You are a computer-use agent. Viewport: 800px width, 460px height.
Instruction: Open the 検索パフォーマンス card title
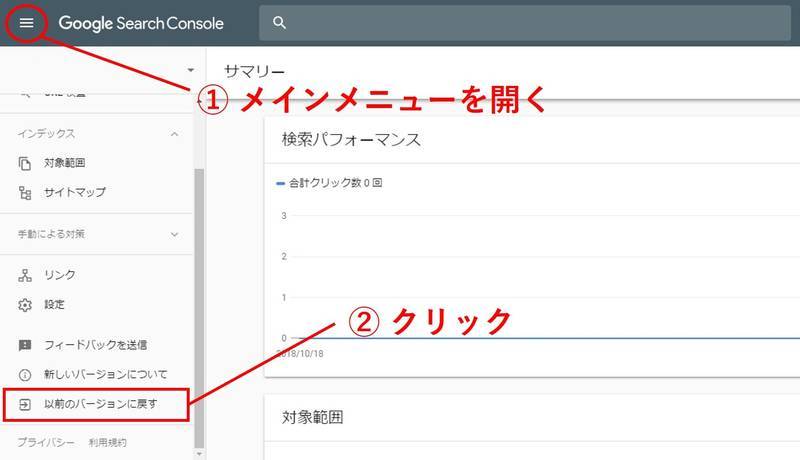[x=351, y=139]
